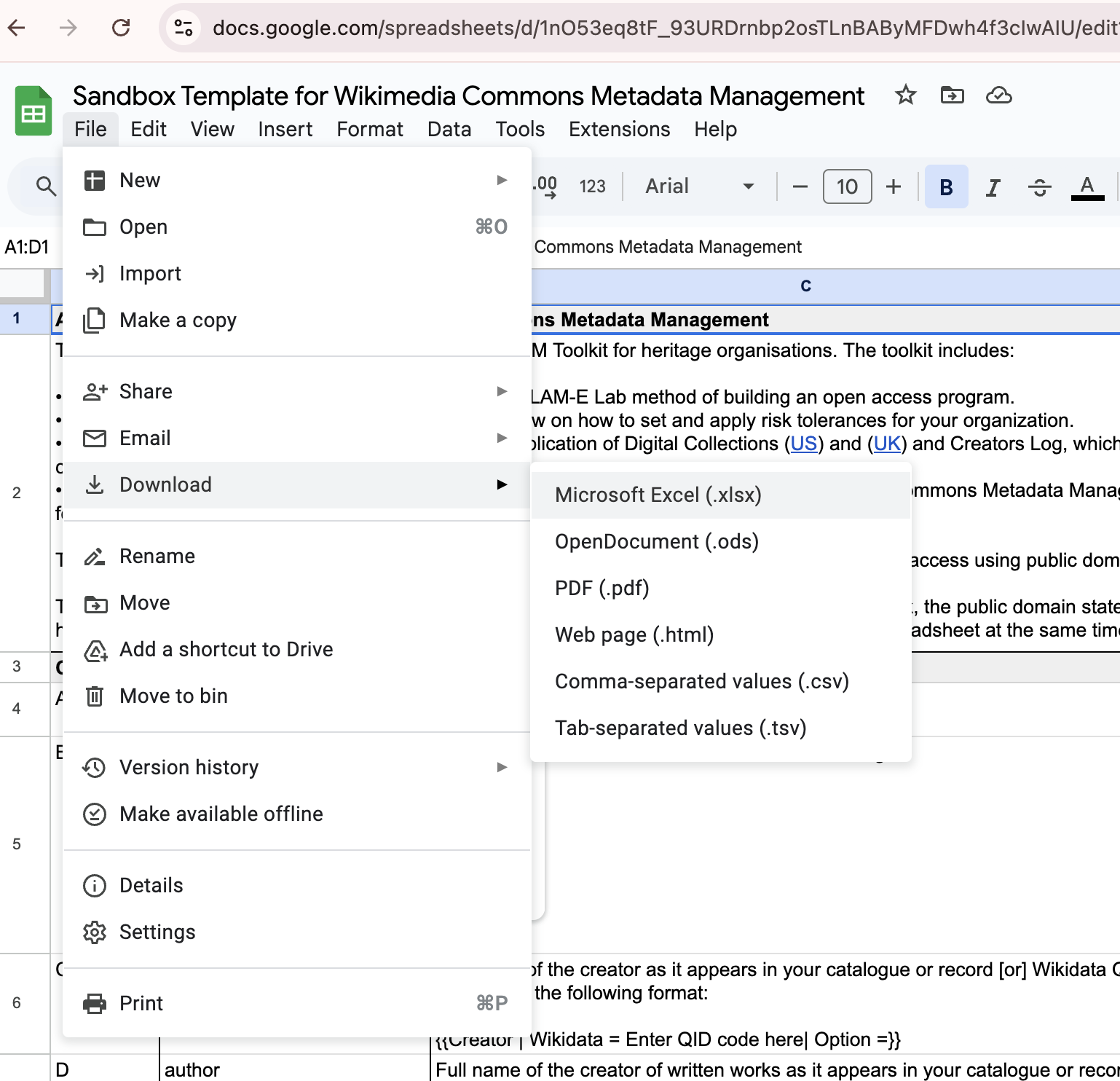Choose Make a copy
The image size is (1120, 1081).
click(297, 320)
